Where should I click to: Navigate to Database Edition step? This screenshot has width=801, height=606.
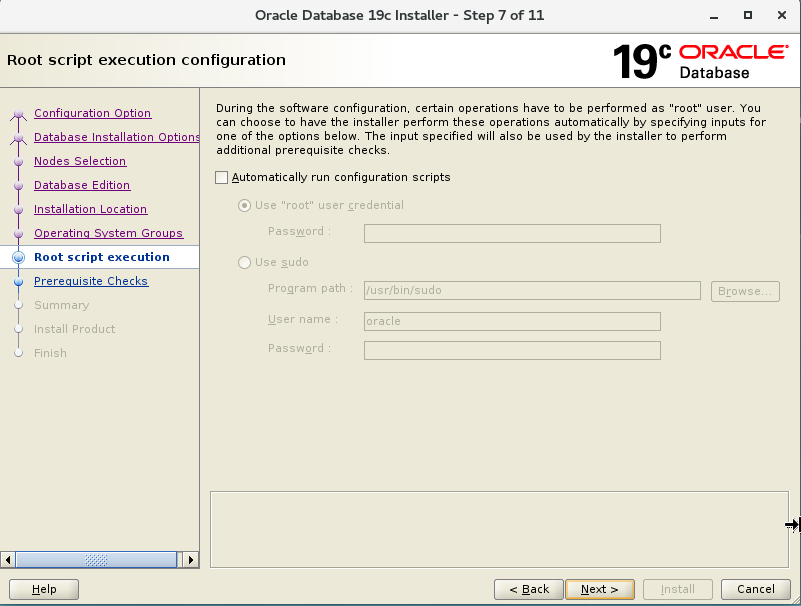click(x=82, y=186)
